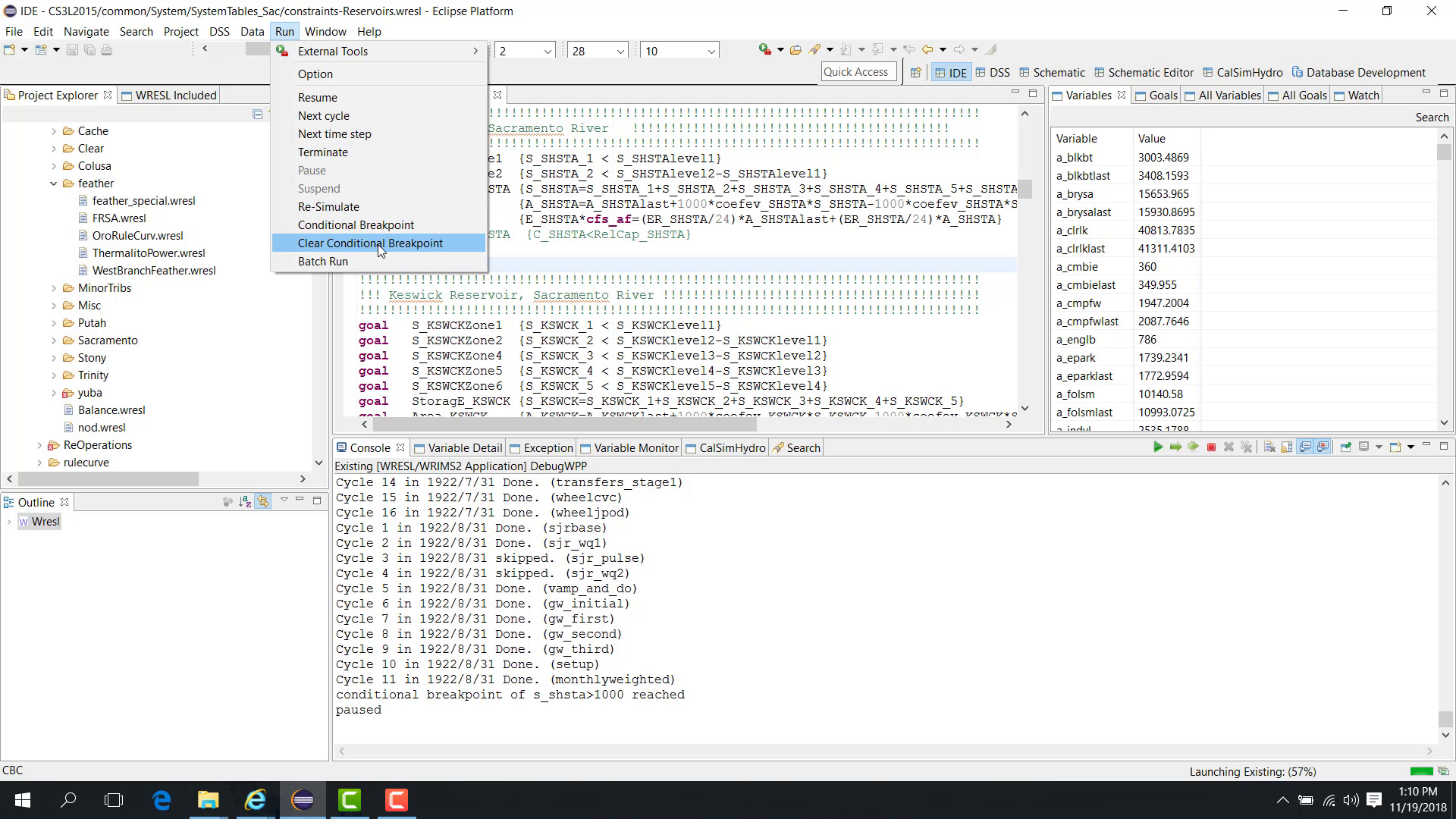Click the Open folder icon in main toolbar
This screenshot has height=819, width=1456.
coord(795,50)
